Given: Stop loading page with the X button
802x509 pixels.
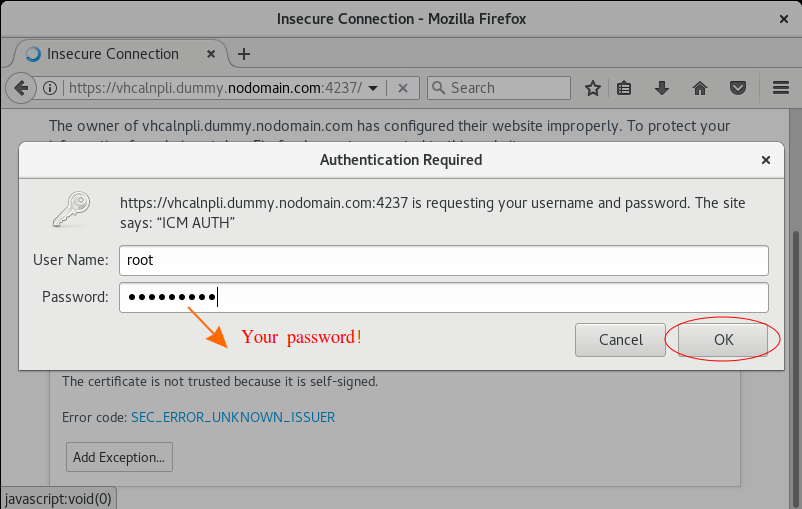Looking at the screenshot, I should click(x=403, y=88).
